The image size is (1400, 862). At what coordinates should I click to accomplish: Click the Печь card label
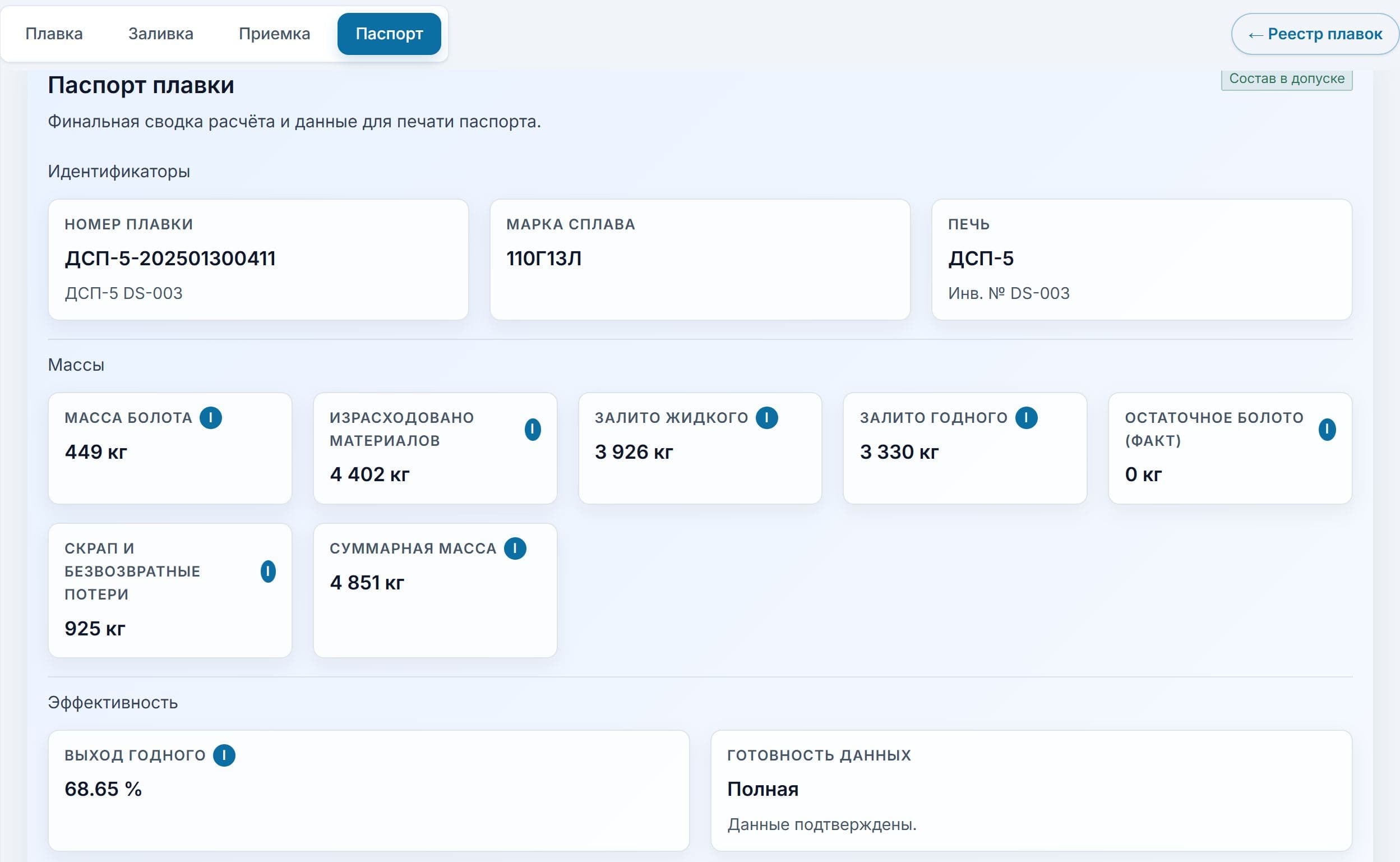[x=969, y=225]
